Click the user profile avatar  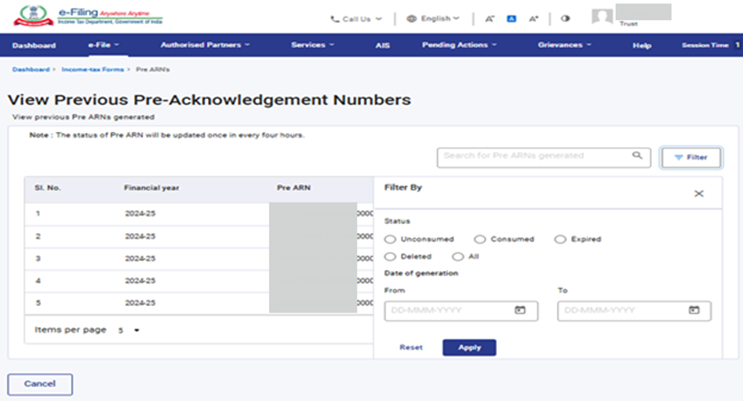[602, 17]
